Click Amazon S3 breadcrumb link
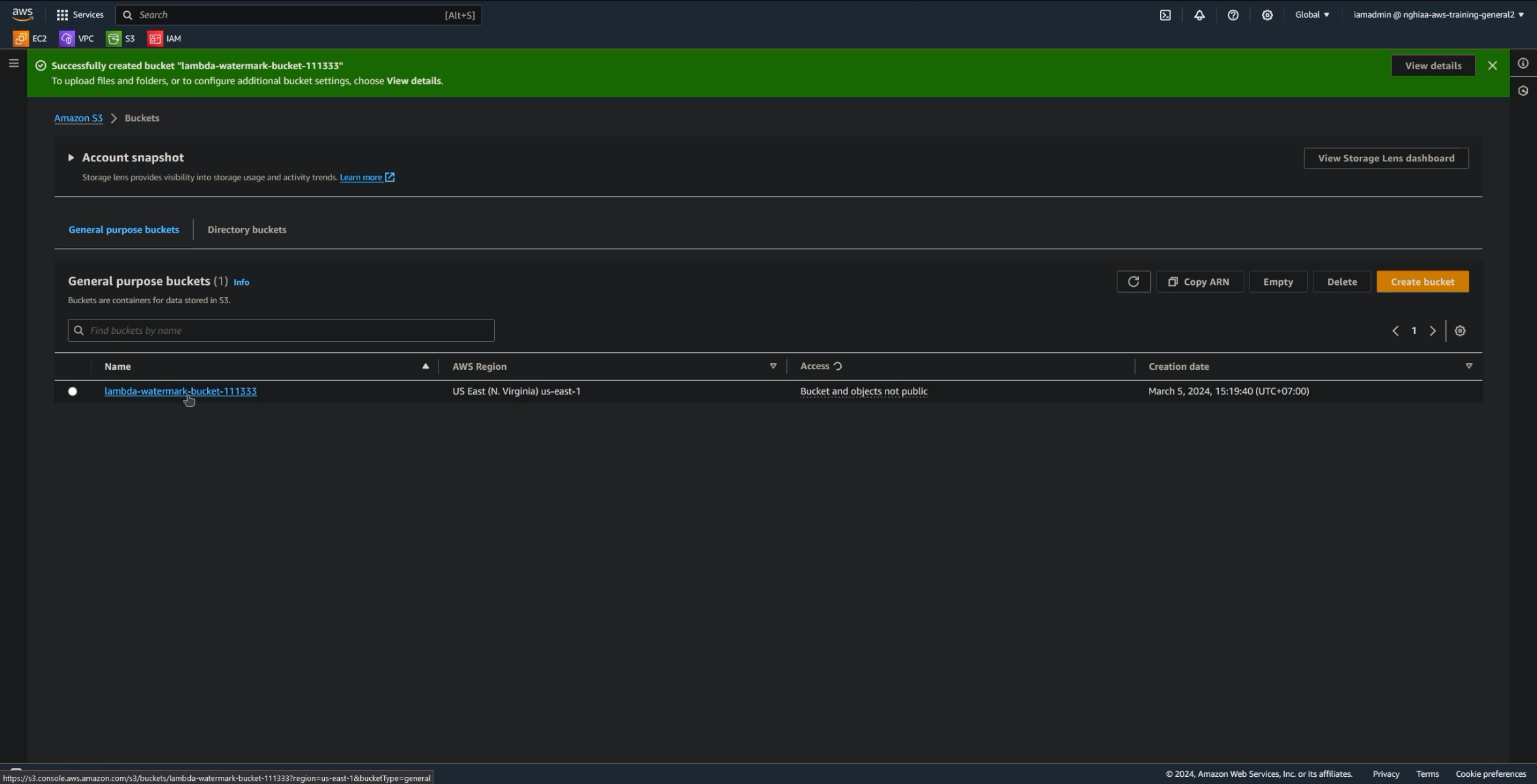The width and height of the screenshot is (1537, 784). [78, 118]
